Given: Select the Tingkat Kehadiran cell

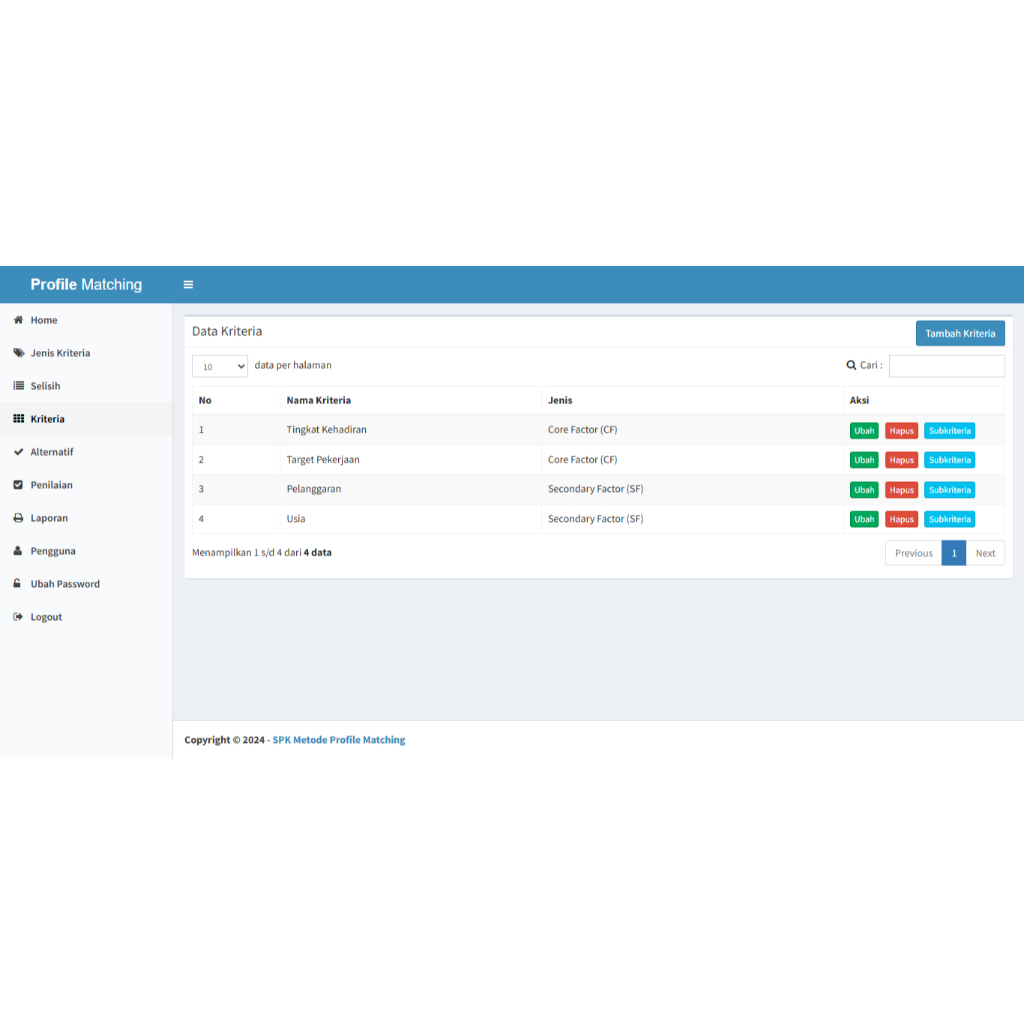Looking at the screenshot, I should 411,430.
